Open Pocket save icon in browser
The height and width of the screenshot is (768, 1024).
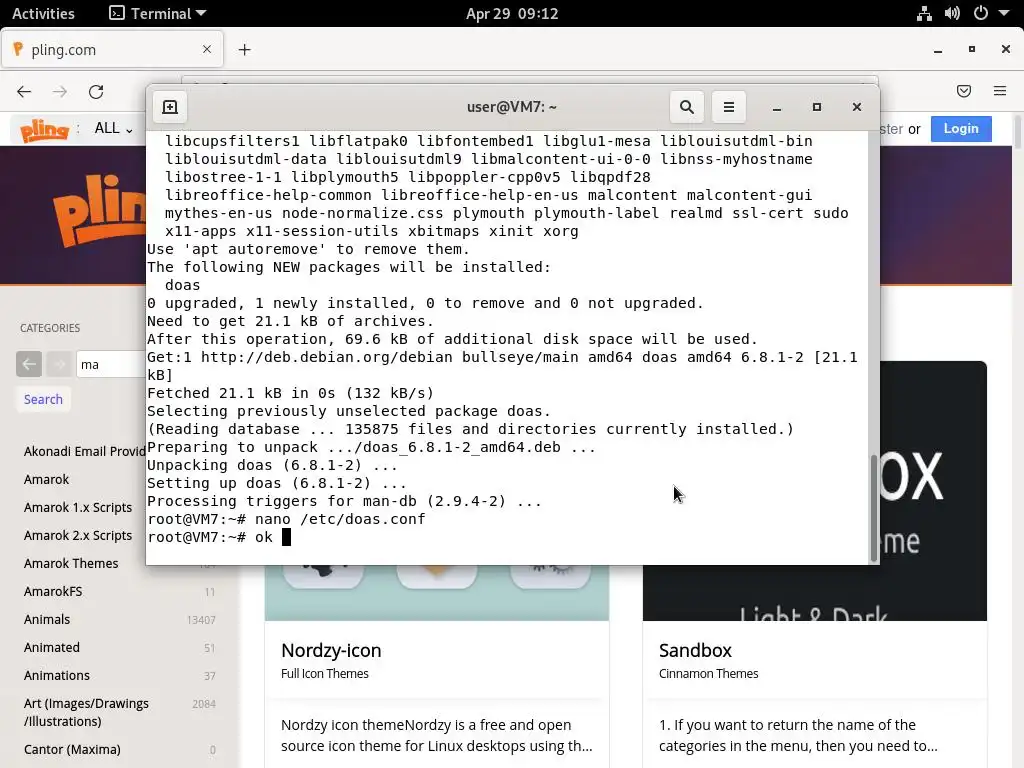pos(964,91)
